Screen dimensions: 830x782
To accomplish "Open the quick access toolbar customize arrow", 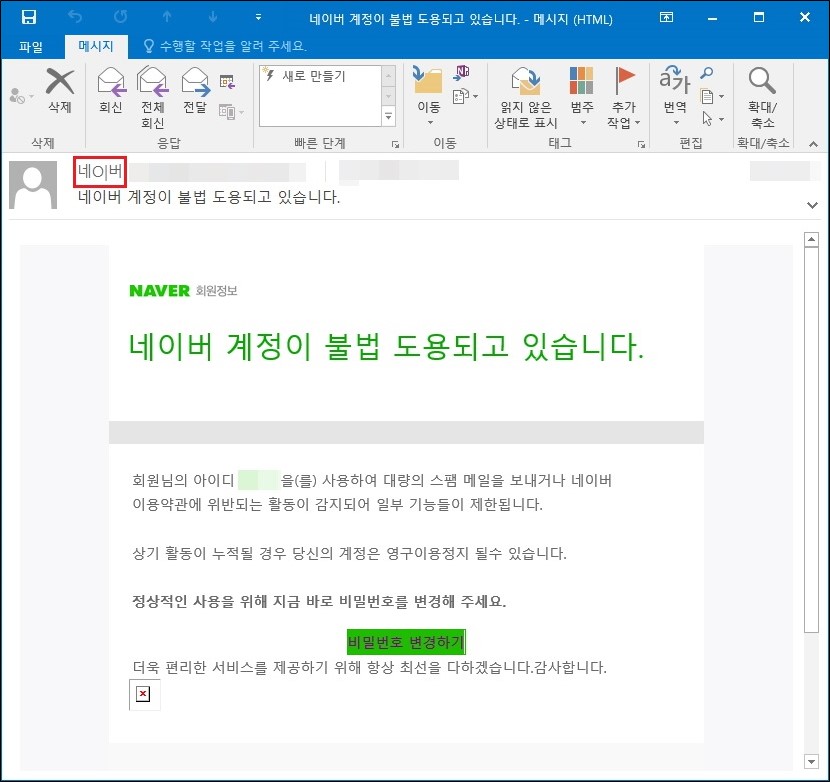I will coord(258,17).
